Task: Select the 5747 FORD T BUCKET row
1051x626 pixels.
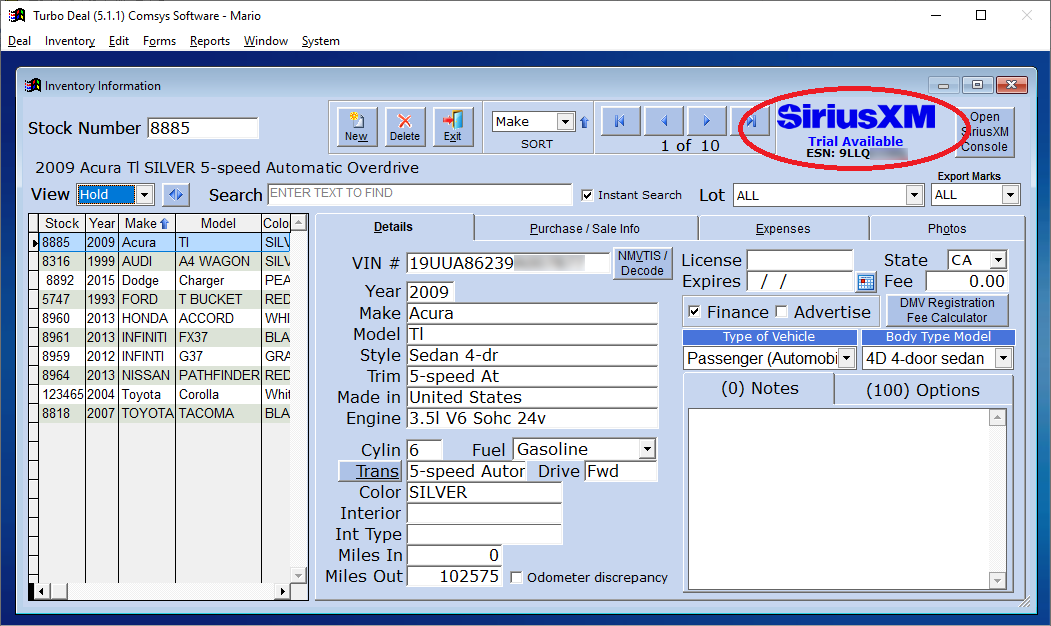Action: pyautogui.click(x=165, y=300)
